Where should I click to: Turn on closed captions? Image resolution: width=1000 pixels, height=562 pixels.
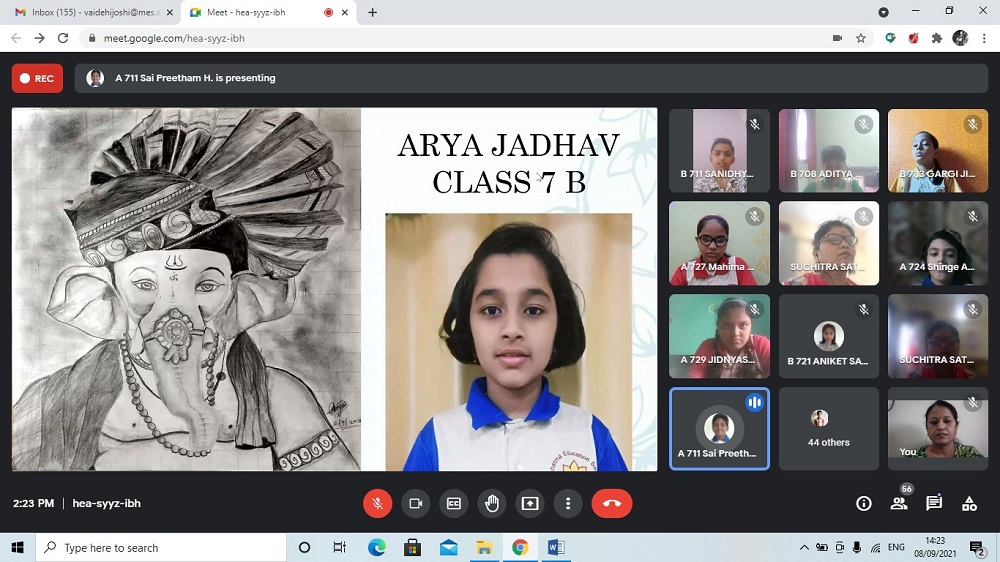point(454,504)
